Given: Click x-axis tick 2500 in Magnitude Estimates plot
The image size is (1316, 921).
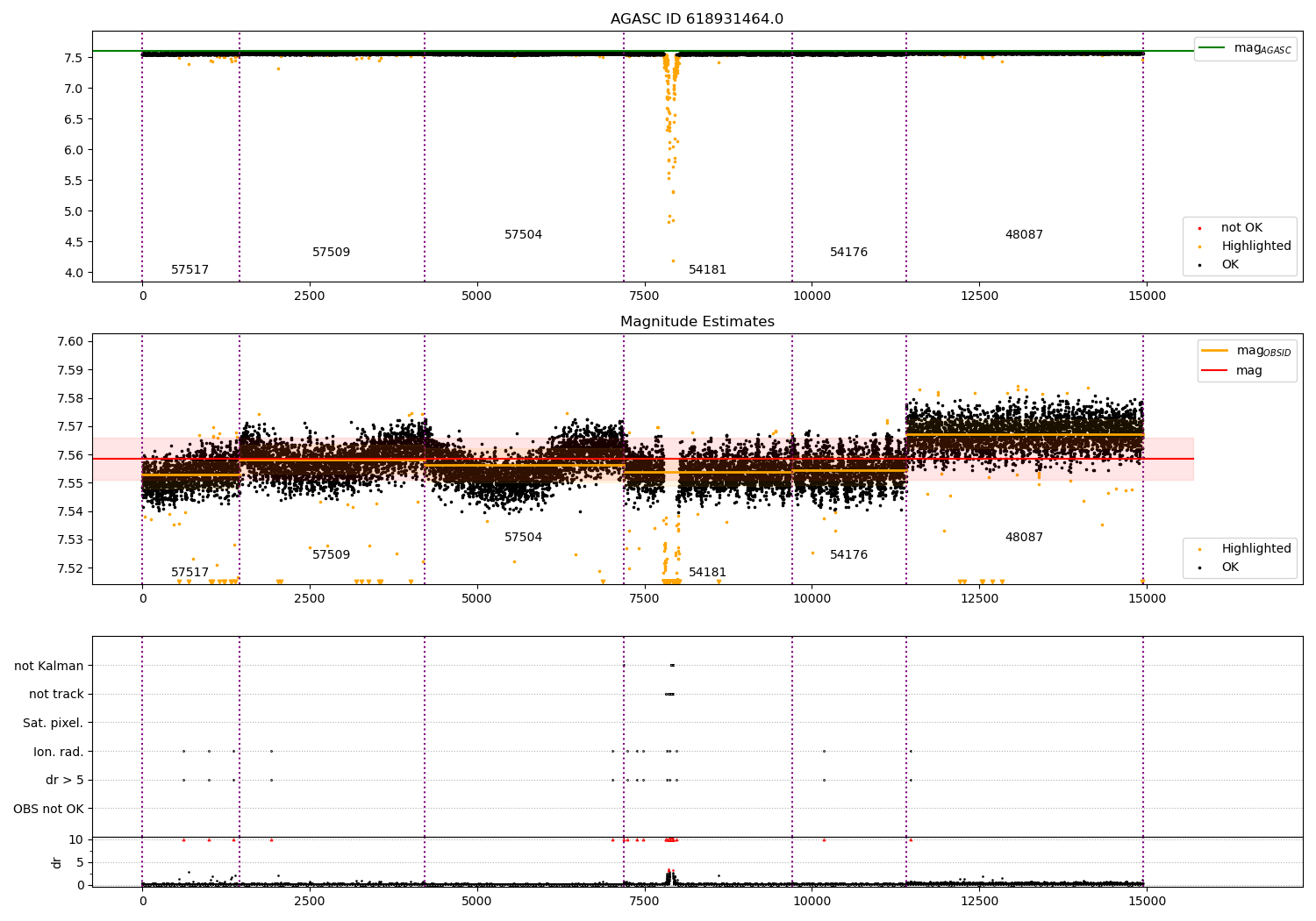Looking at the screenshot, I should pyautogui.click(x=310, y=599).
